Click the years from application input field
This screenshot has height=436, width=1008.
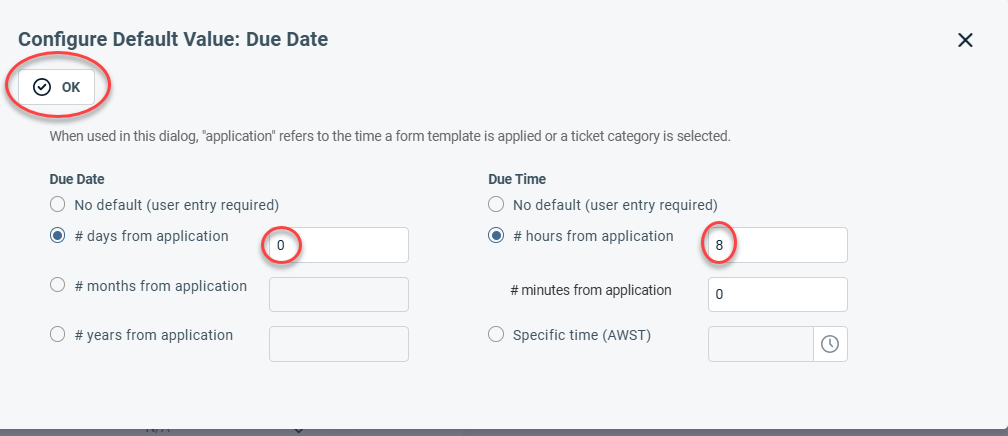click(339, 344)
